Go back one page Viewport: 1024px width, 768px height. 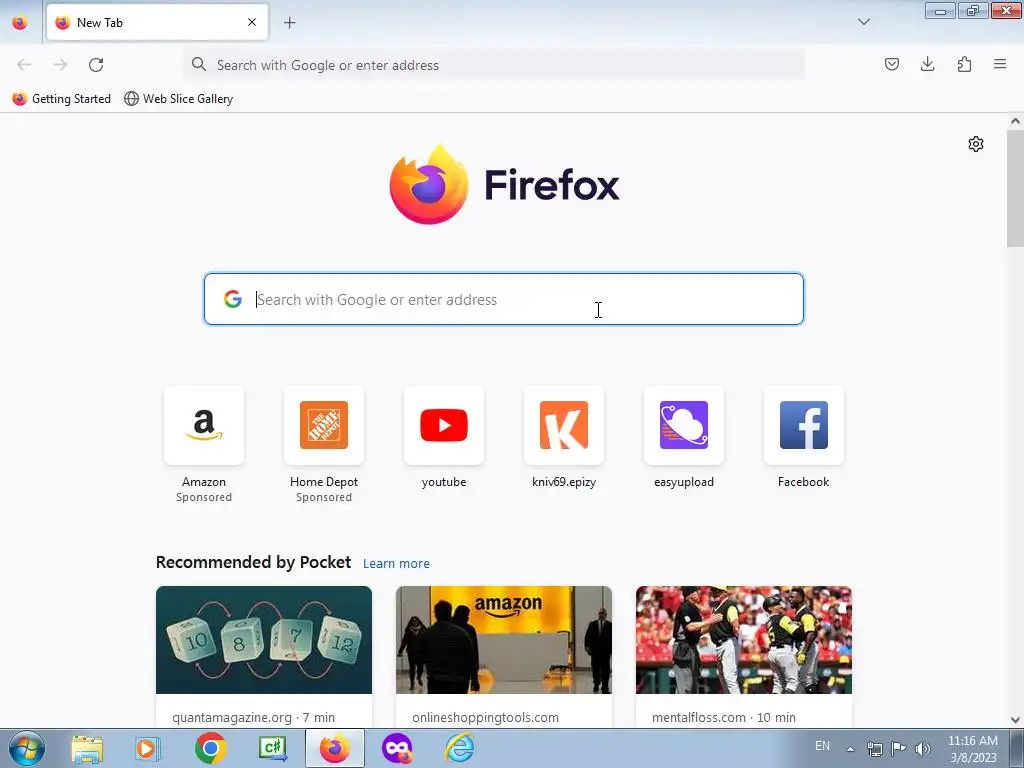click(x=24, y=65)
